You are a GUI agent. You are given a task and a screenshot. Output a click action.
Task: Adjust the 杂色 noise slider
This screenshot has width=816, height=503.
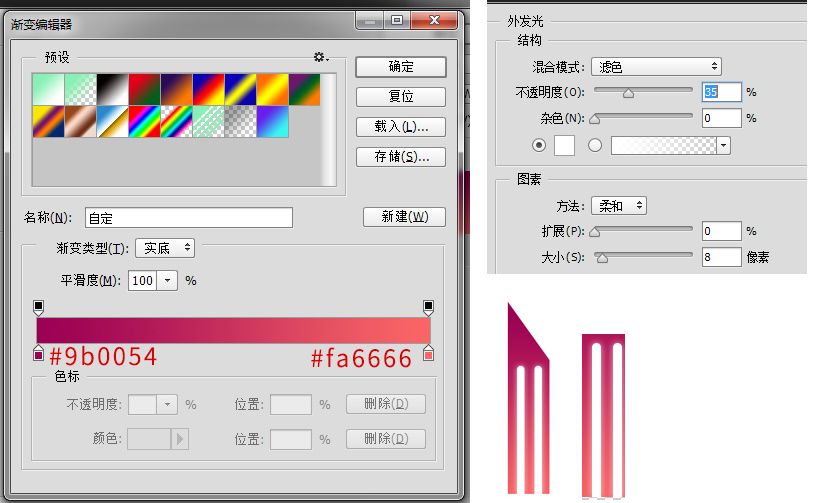595,119
